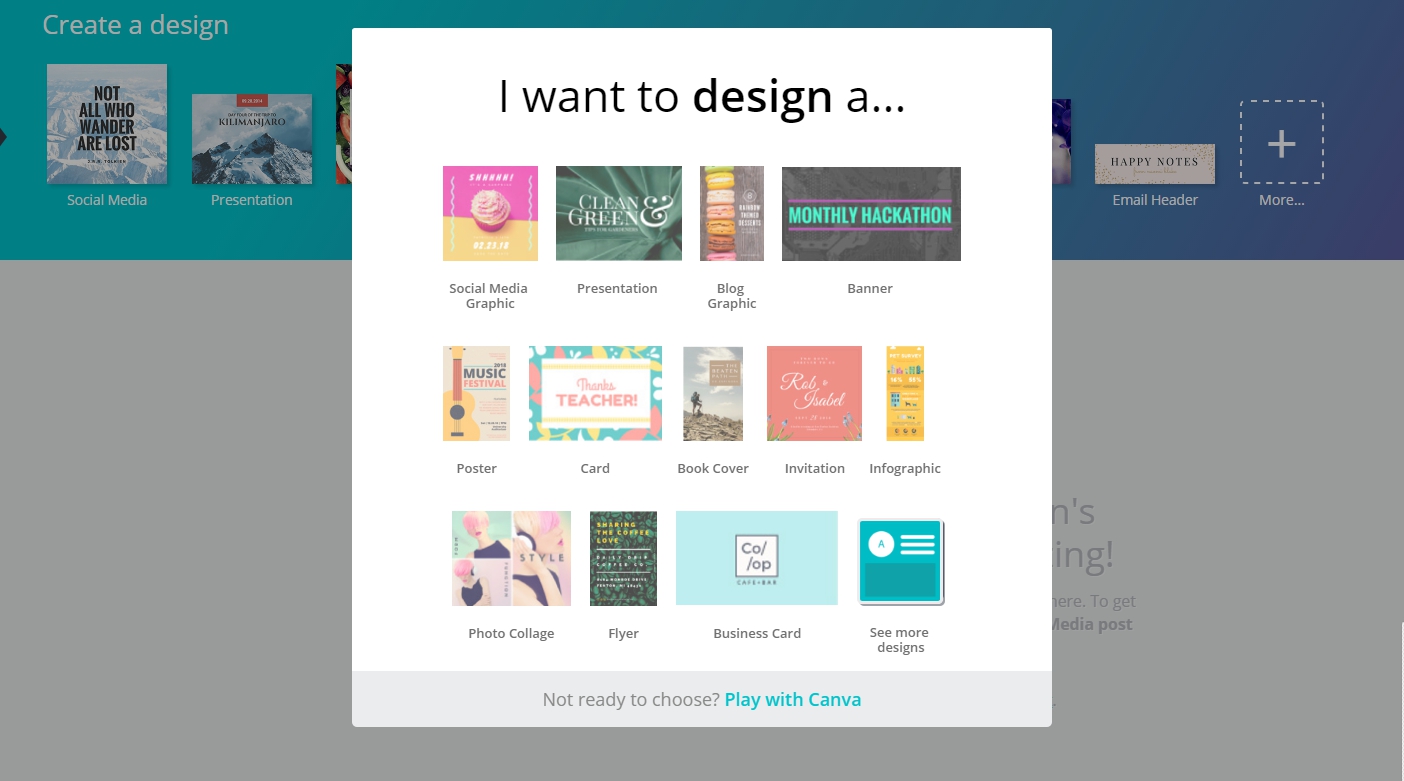This screenshot has height=781, width=1404.
Task: Select the Monthly Hackathon Banner thumbnail
Action: pos(871,213)
